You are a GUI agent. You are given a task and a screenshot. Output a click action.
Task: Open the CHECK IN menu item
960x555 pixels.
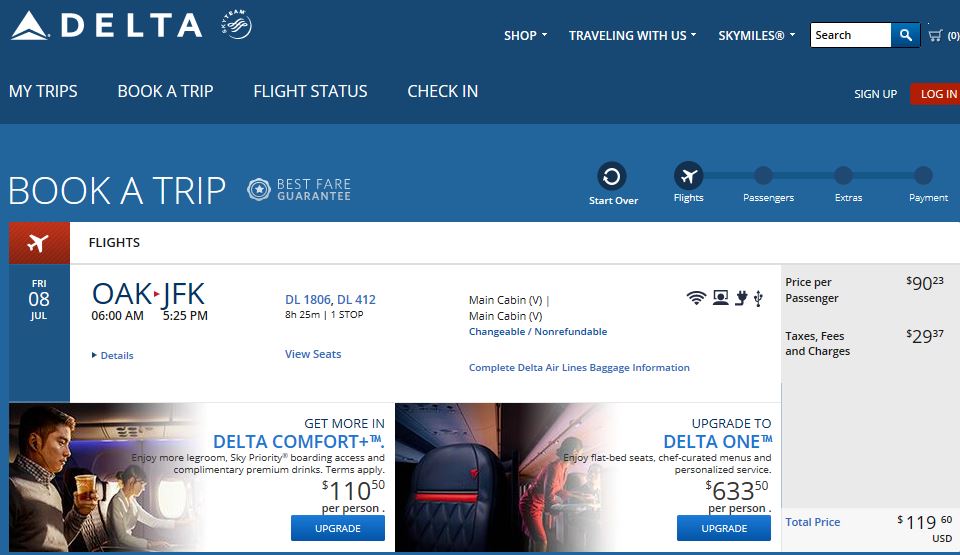pos(443,91)
